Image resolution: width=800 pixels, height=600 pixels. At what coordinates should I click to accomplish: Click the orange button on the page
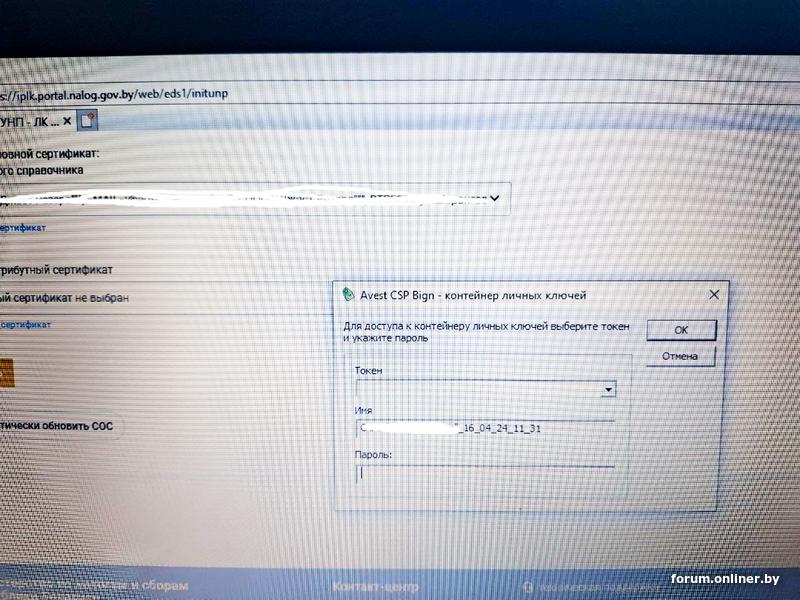[7, 372]
